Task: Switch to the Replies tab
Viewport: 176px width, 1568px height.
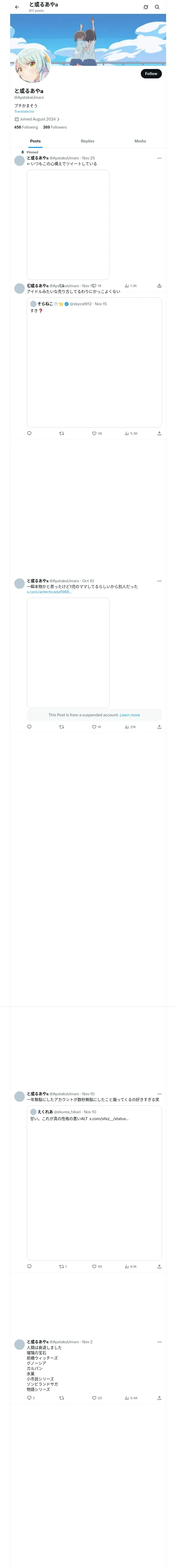Action: tap(87, 141)
